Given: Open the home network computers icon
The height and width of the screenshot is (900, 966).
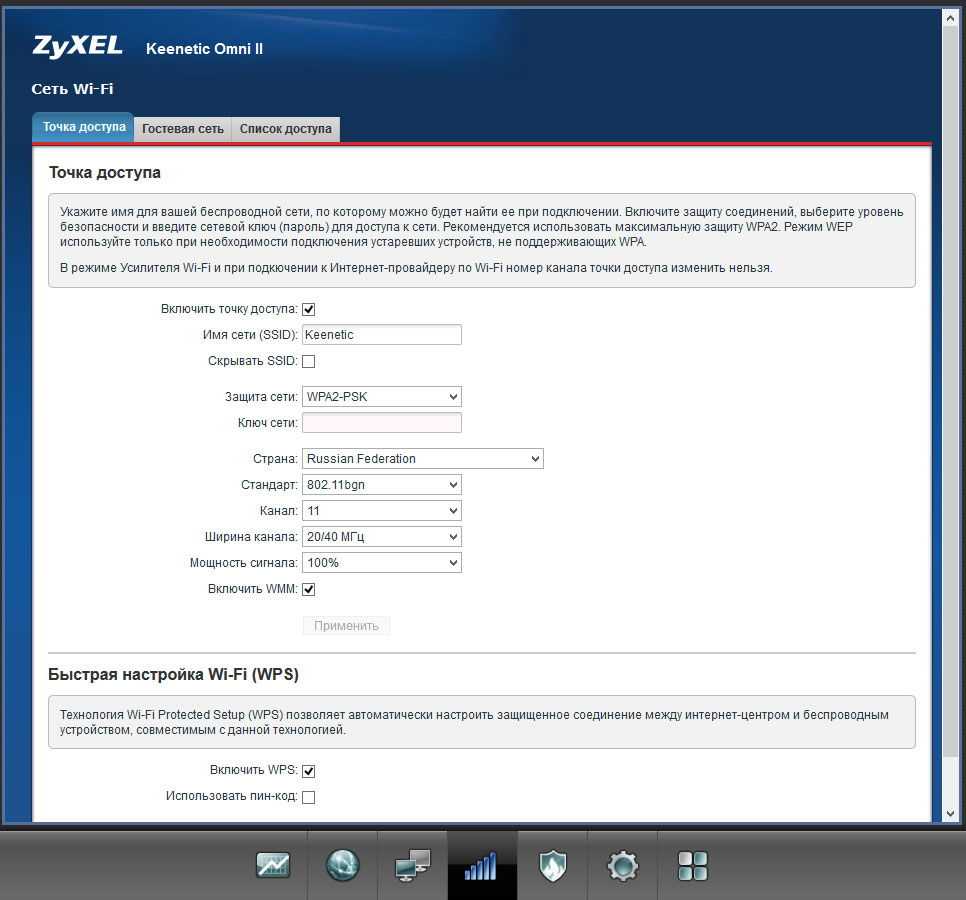Looking at the screenshot, I should (x=412, y=865).
